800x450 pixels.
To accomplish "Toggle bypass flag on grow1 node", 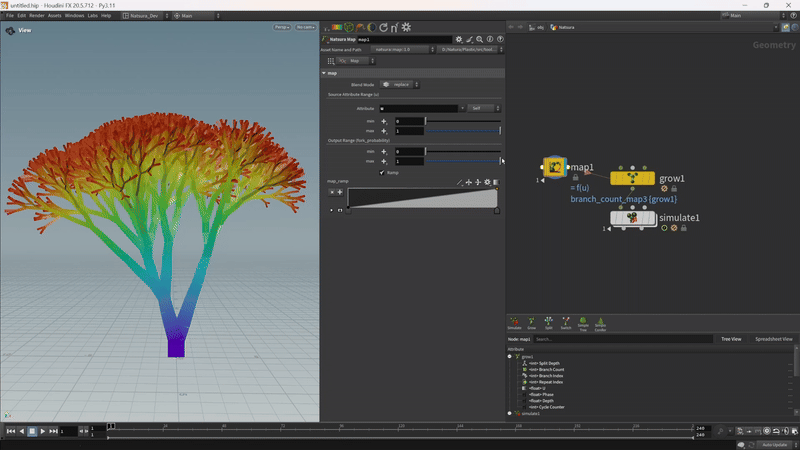I will point(664,189).
